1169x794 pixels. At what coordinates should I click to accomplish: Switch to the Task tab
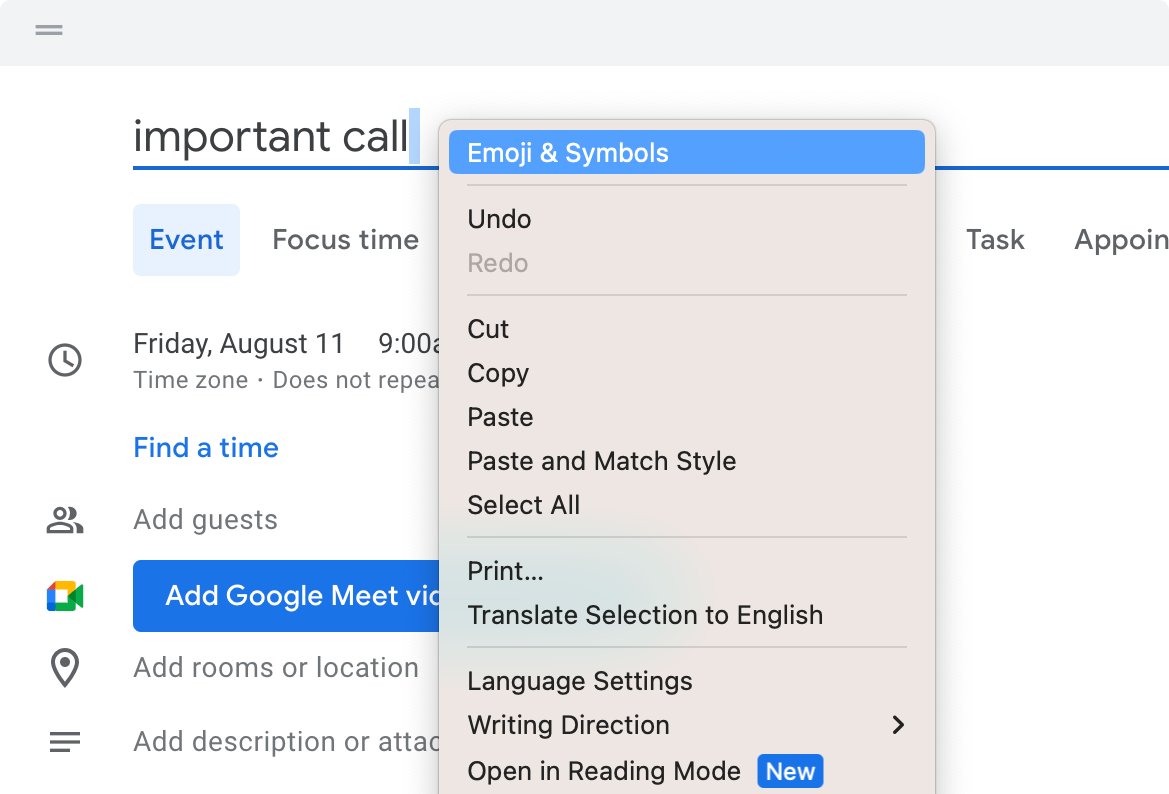point(995,240)
